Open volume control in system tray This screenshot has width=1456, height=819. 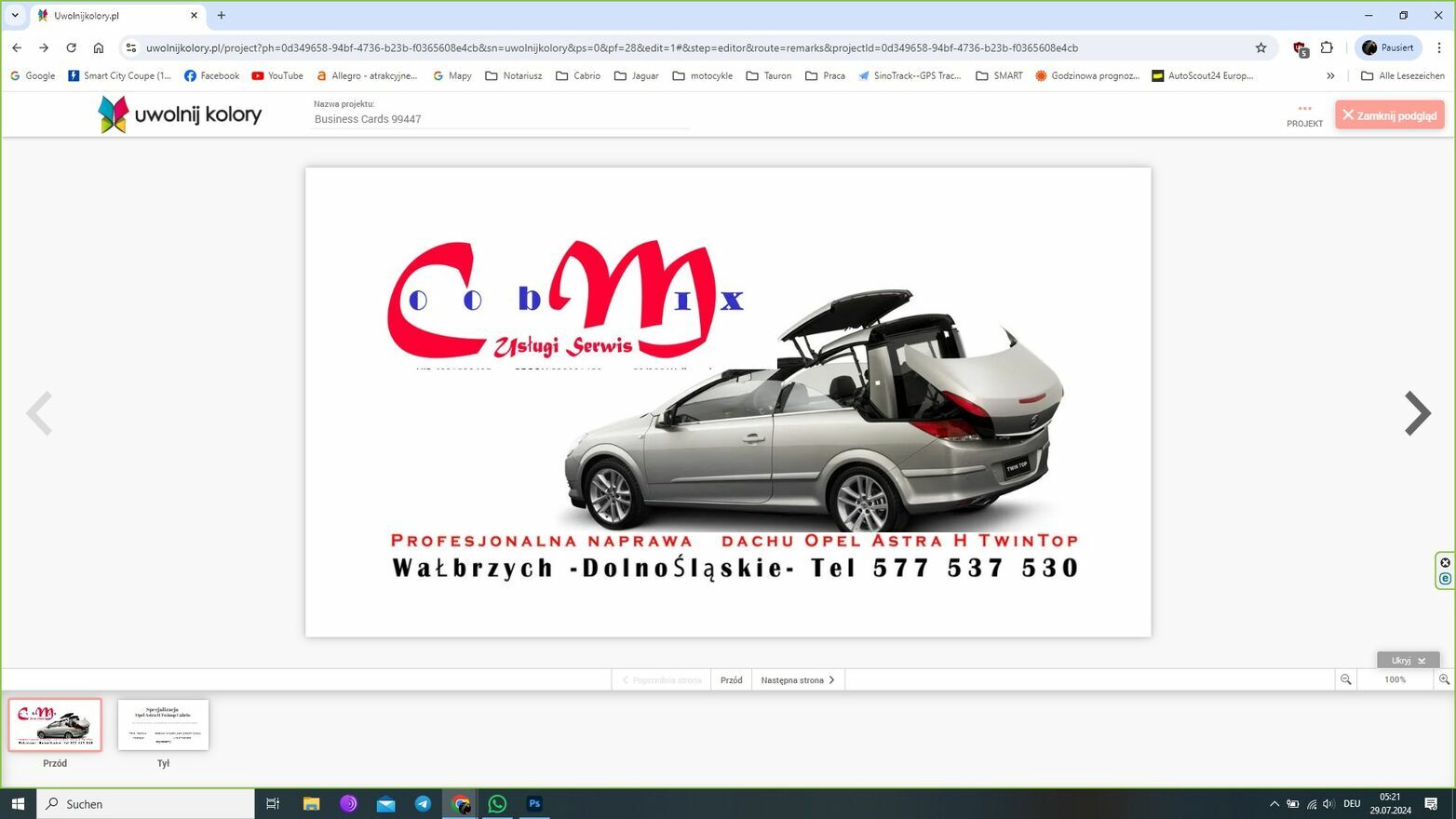click(1328, 803)
